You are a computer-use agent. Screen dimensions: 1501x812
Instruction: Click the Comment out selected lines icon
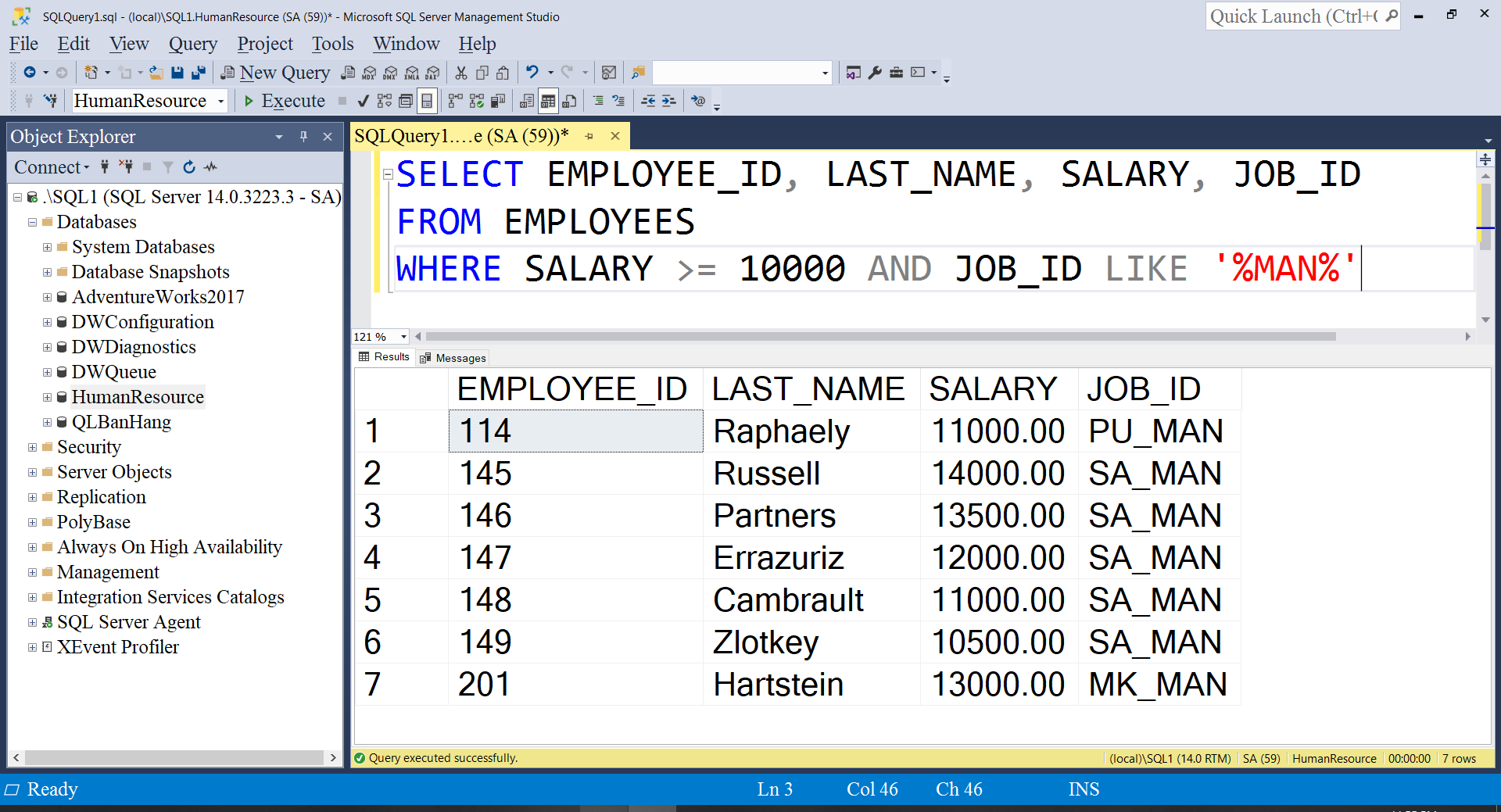pos(598,101)
